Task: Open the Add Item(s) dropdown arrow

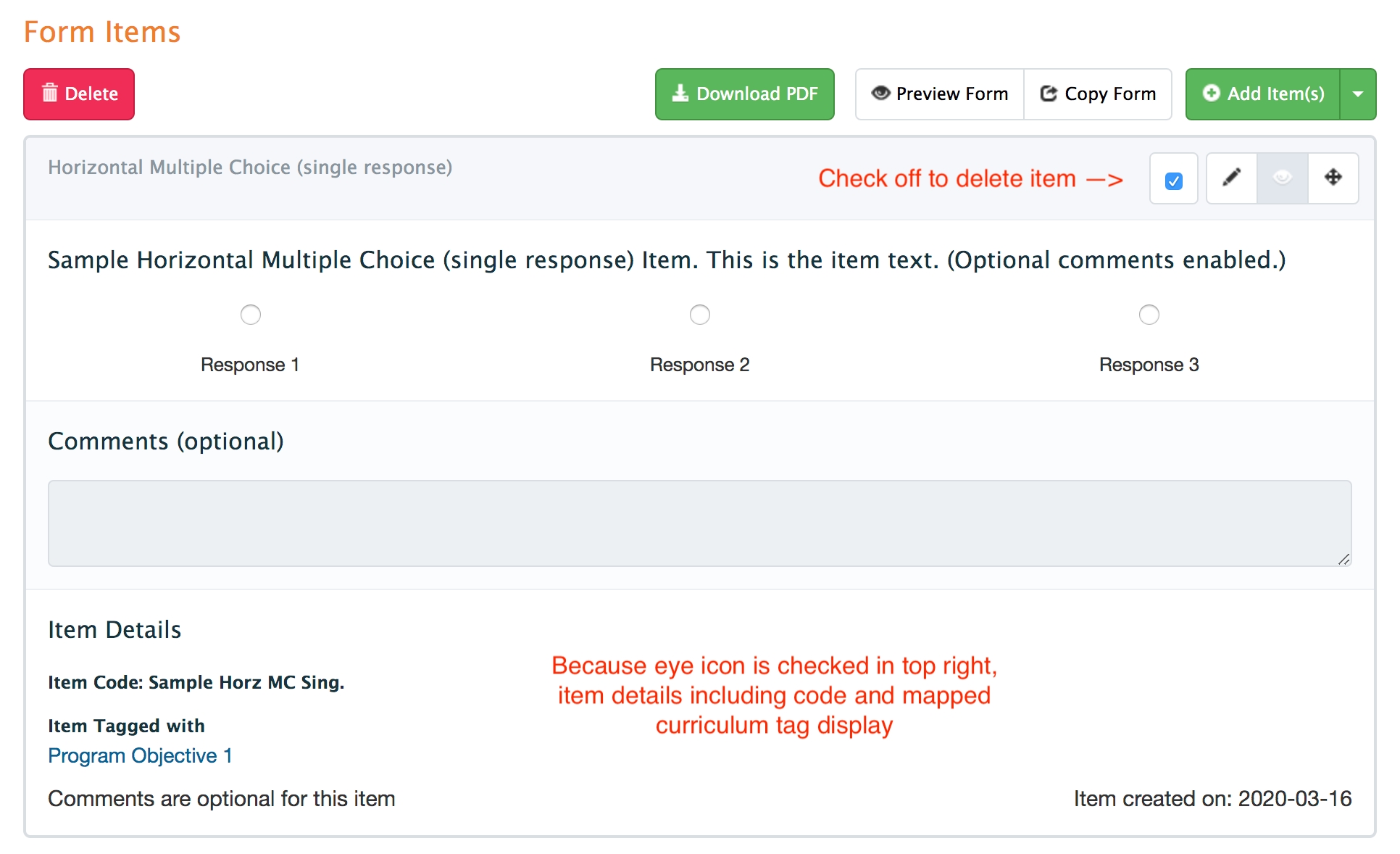Action: tap(1358, 94)
